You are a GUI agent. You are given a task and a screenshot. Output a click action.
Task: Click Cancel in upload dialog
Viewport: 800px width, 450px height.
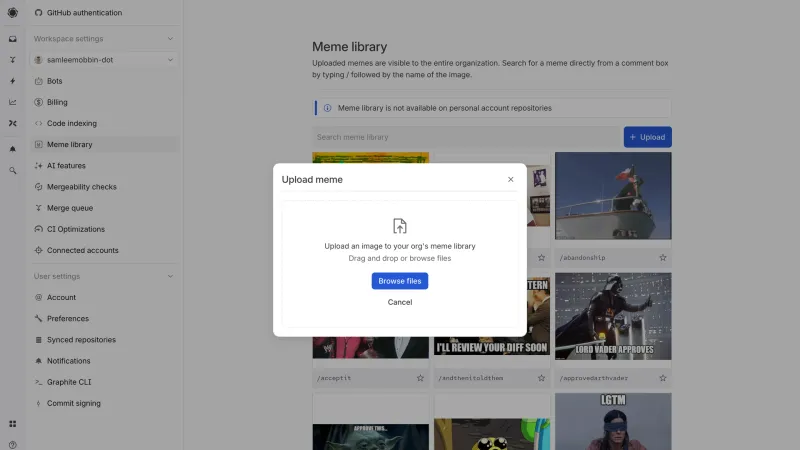tap(399, 302)
